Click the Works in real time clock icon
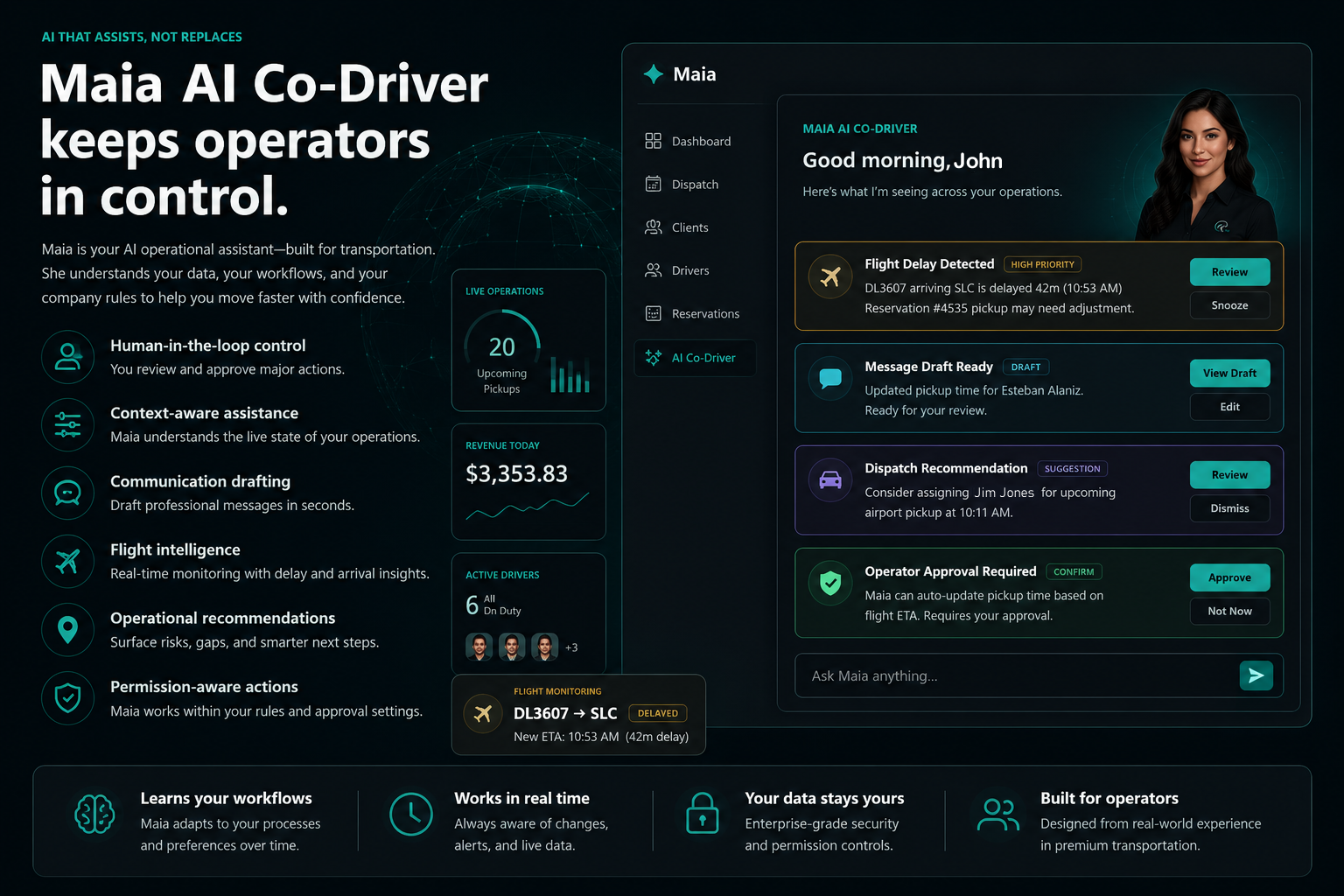Image resolution: width=1344 pixels, height=896 pixels. (411, 814)
